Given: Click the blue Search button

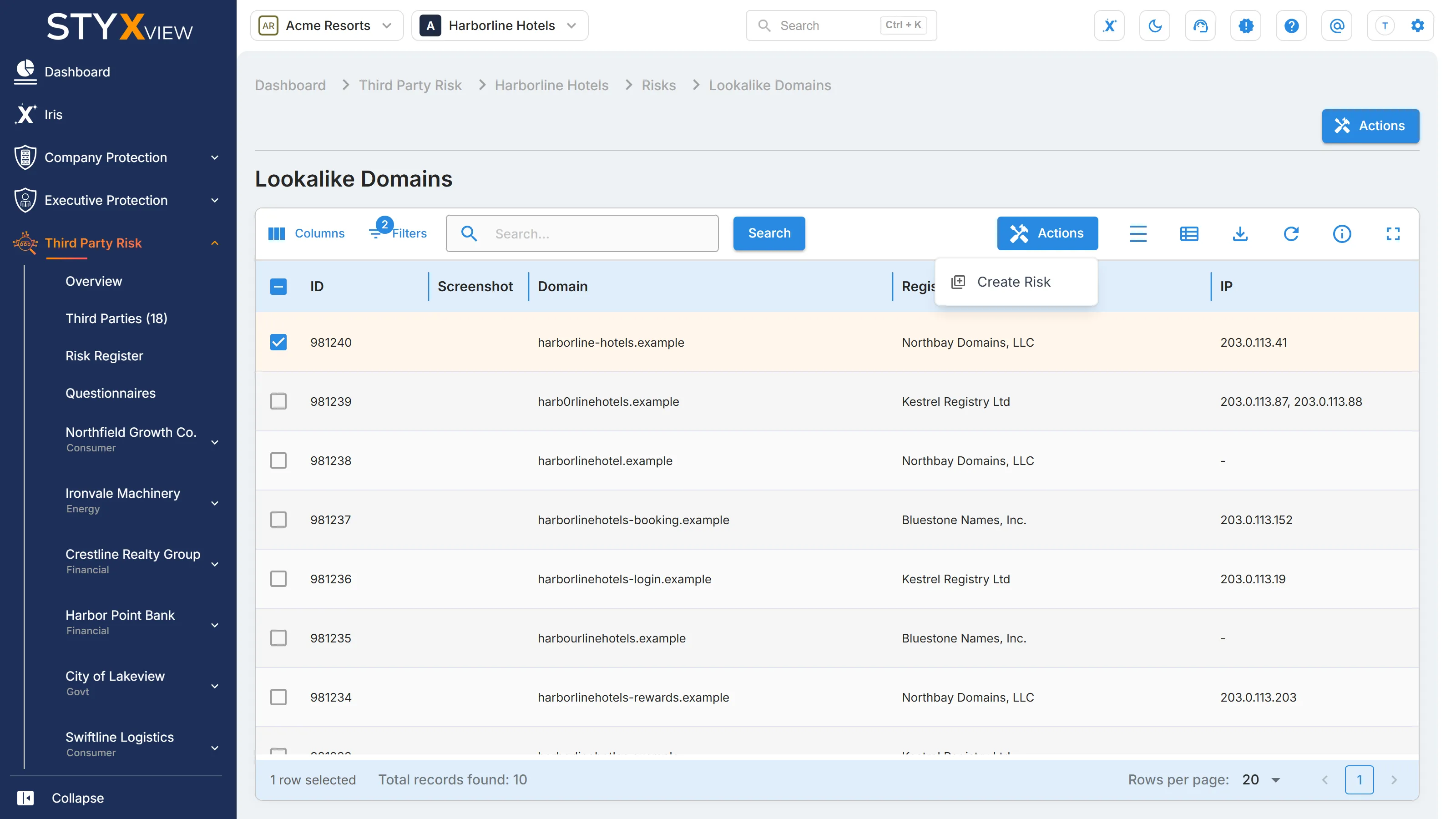Looking at the screenshot, I should coord(768,233).
